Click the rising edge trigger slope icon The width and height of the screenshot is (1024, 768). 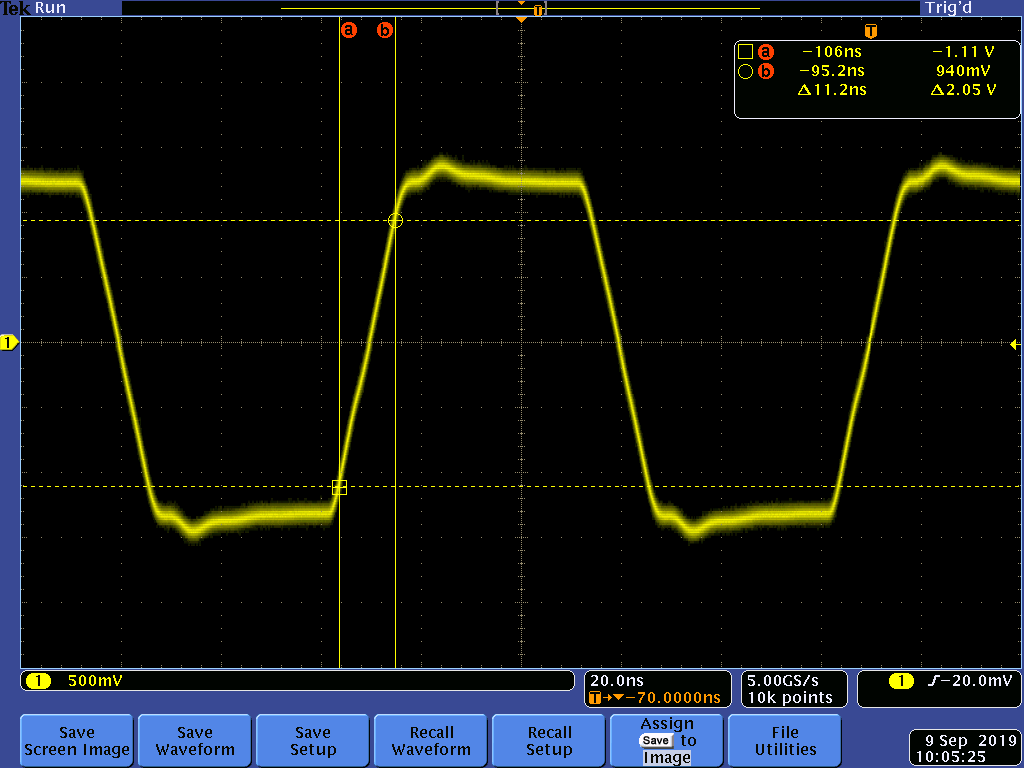[935, 681]
